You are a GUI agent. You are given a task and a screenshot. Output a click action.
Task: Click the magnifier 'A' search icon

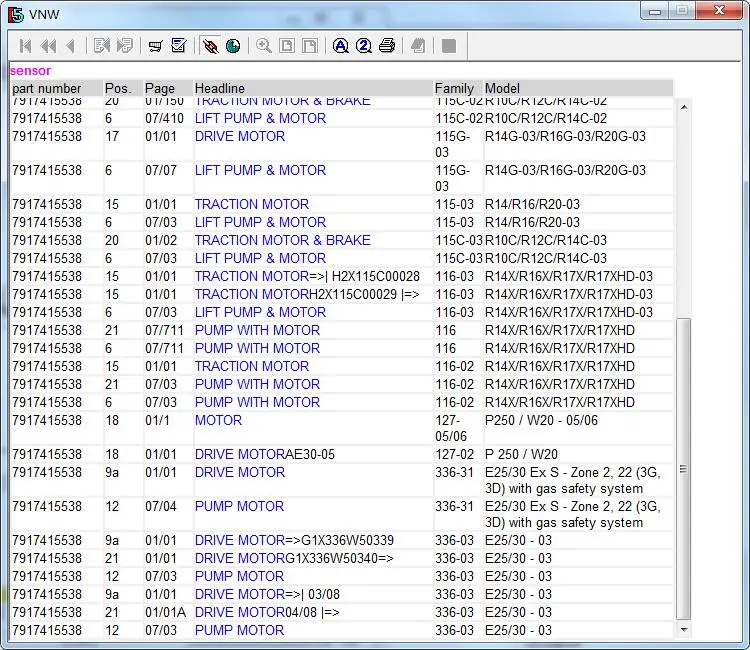point(341,46)
